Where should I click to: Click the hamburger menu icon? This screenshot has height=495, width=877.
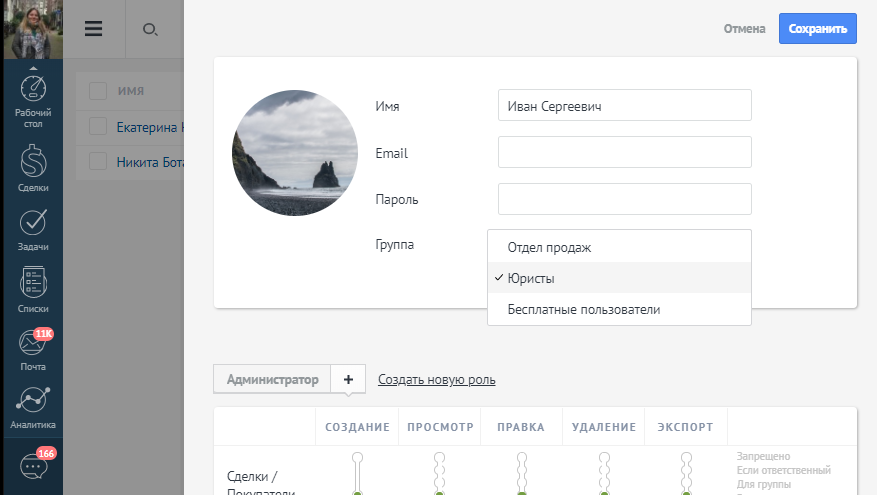94,29
